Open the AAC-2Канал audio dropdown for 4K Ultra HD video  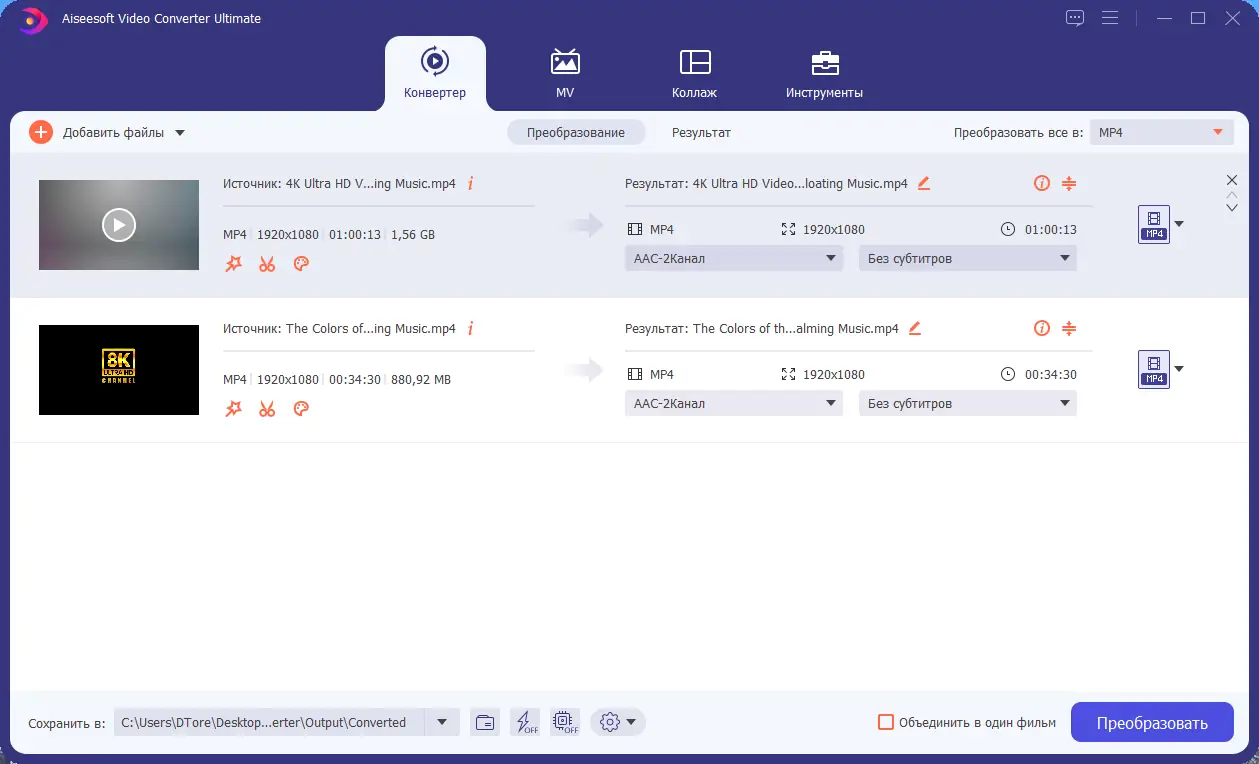(x=734, y=258)
